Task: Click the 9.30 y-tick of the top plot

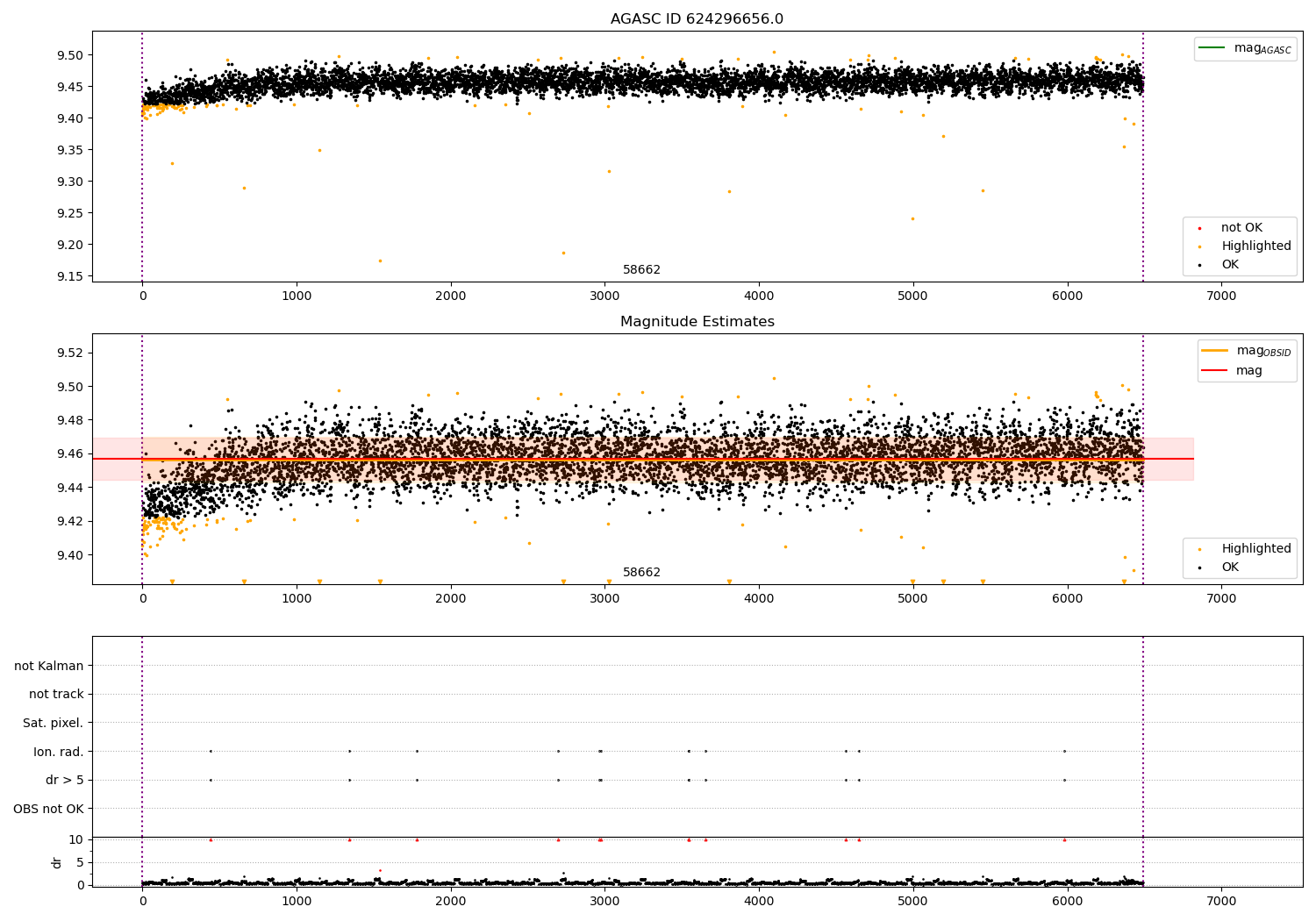Action: 69,182
